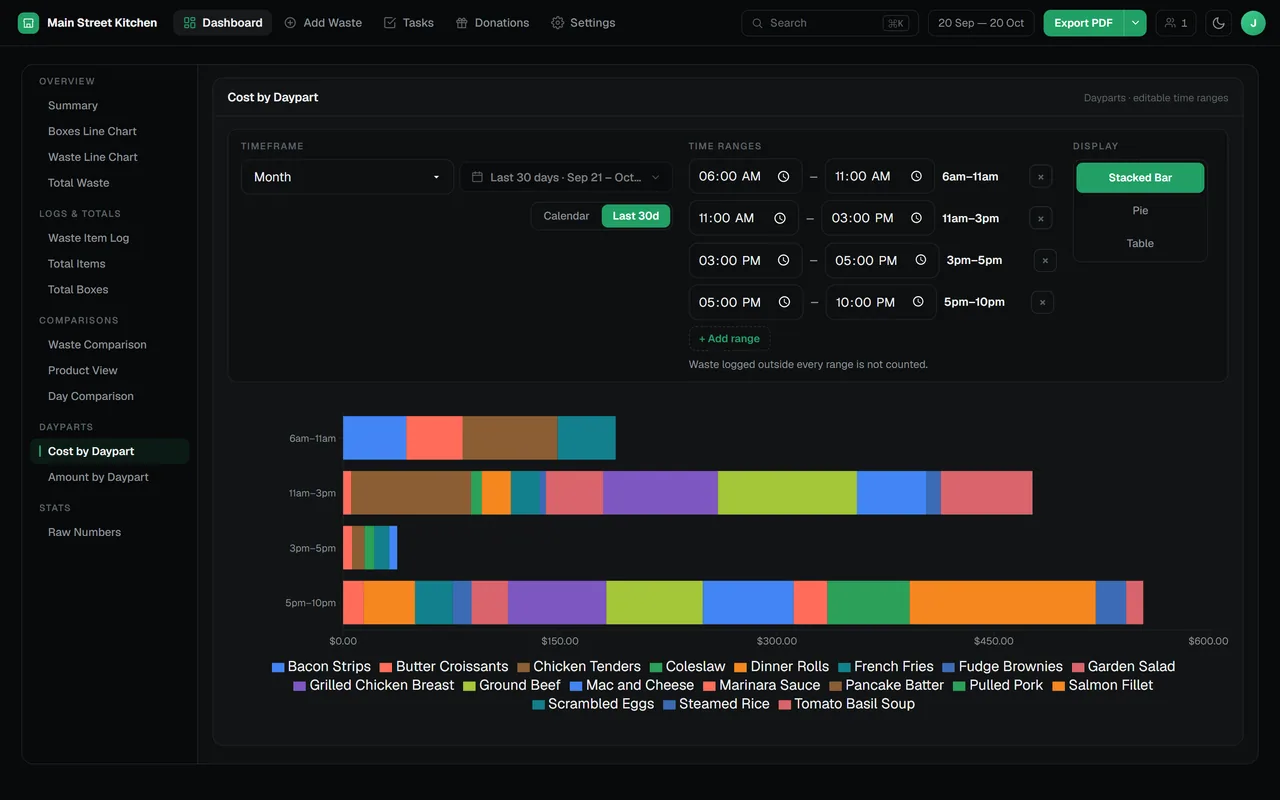
Task: Open the Settings tab
Action: tap(583, 23)
